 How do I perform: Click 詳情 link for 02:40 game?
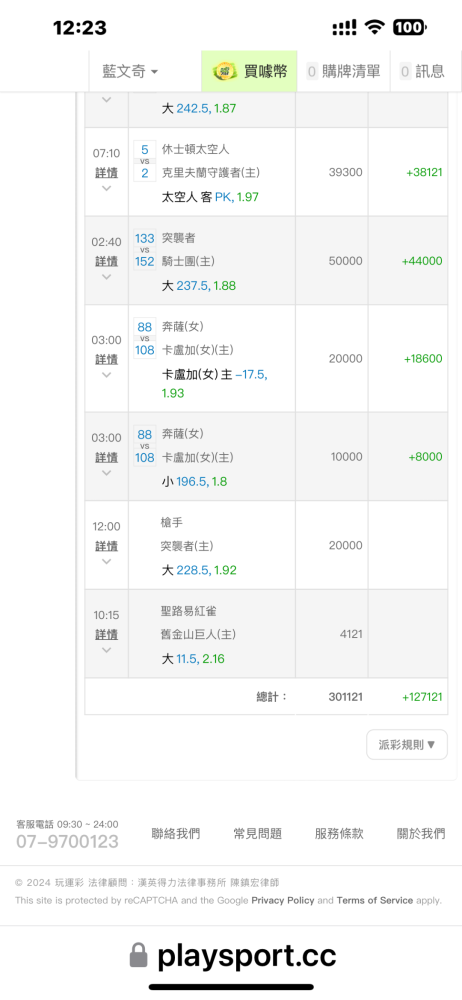107,261
